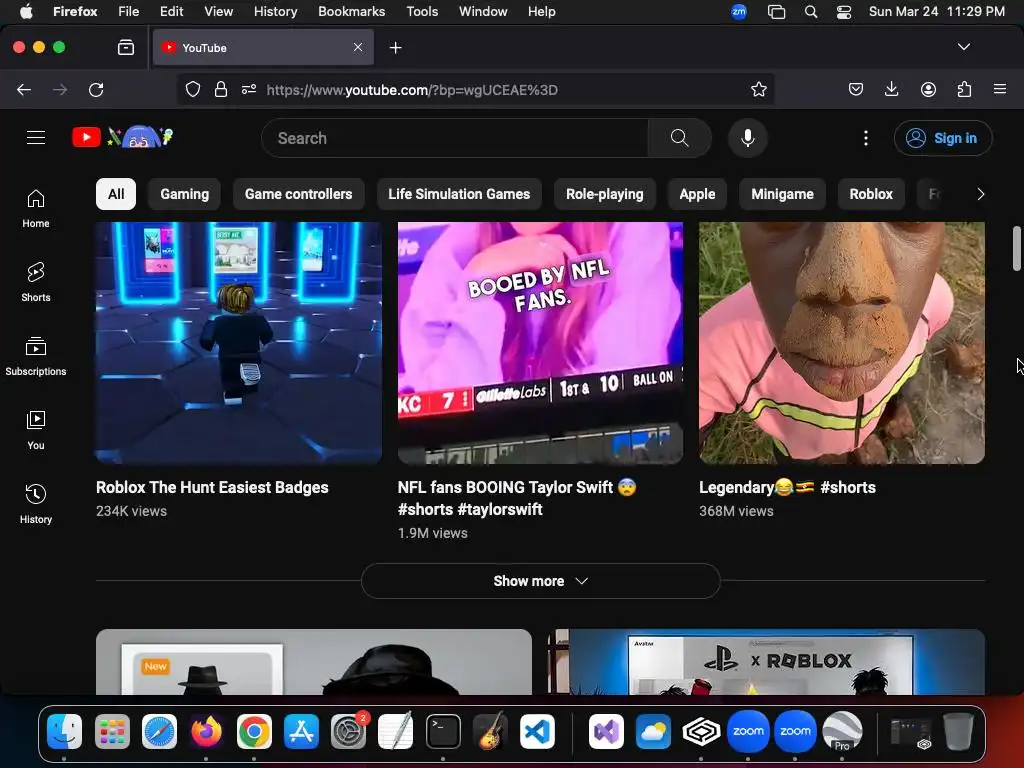This screenshot has height=768, width=1024.
Task: Select the Life Simulation Games chip
Action: [x=459, y=194]
